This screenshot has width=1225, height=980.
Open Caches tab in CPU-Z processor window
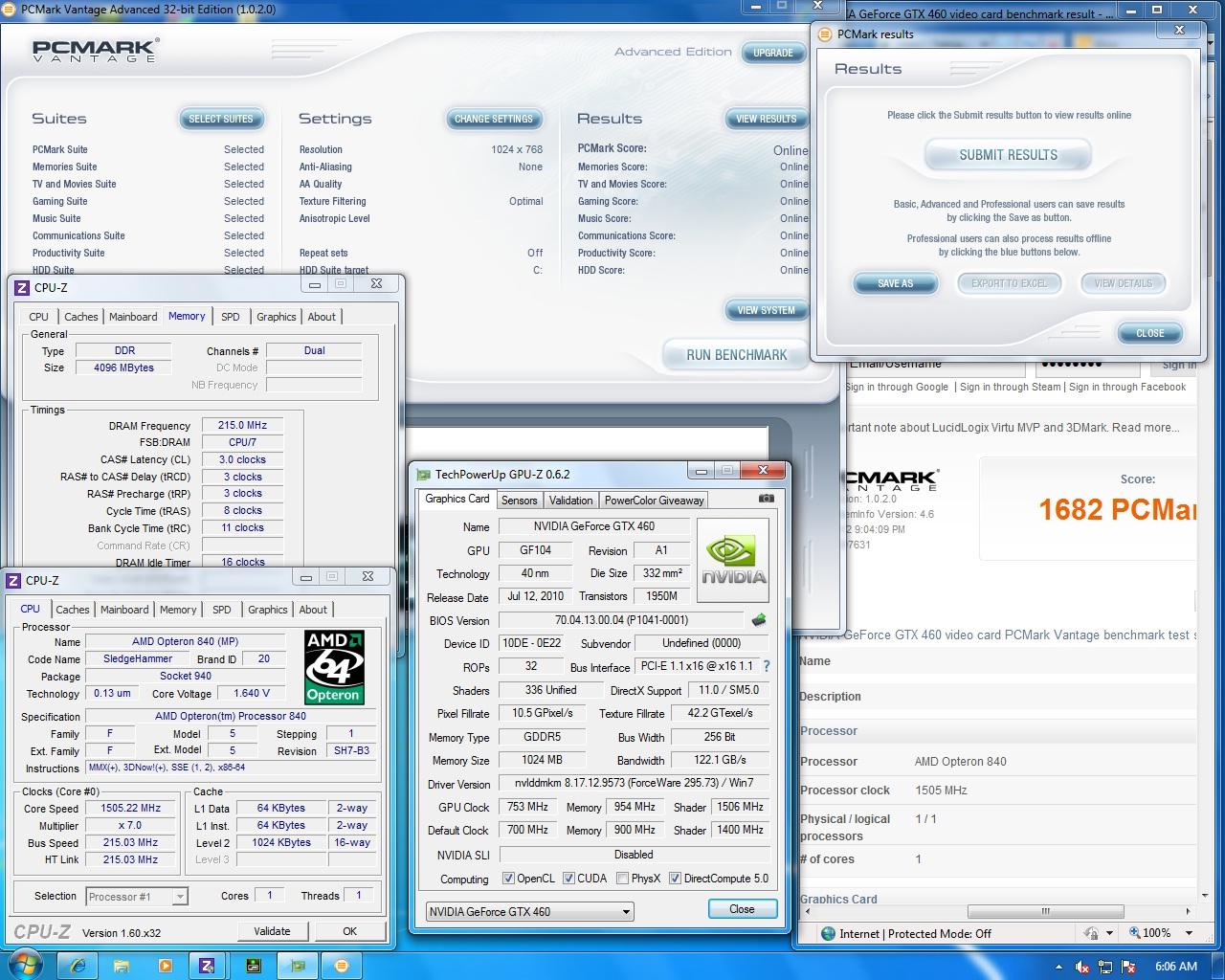click(73, 610)
